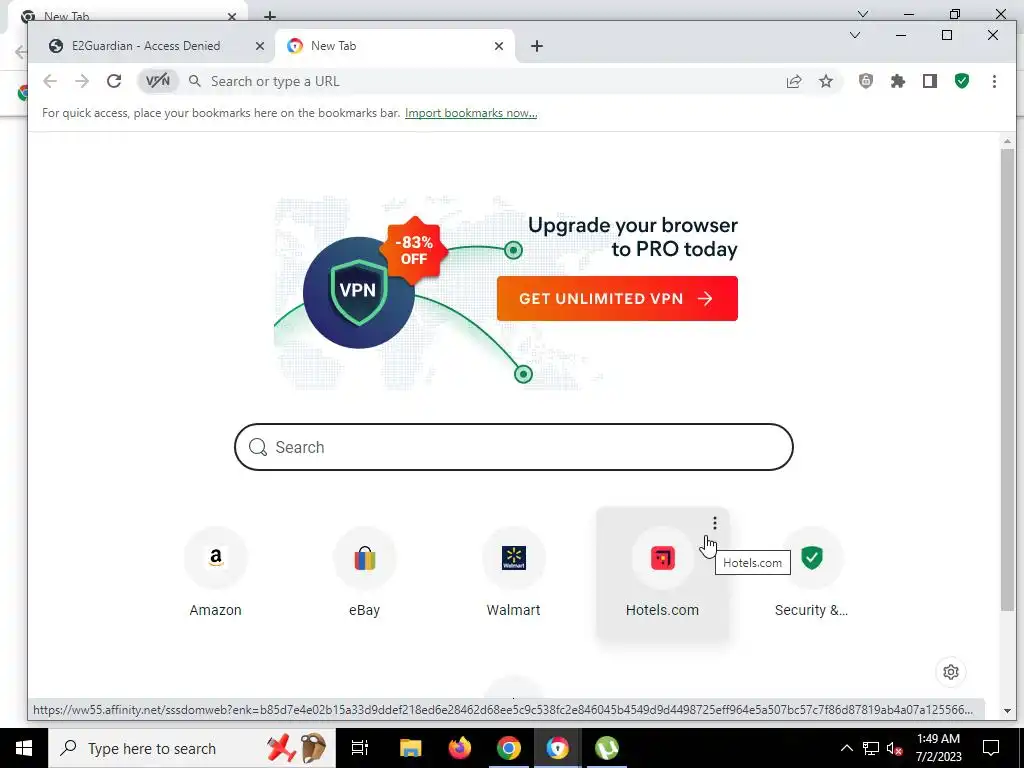The height and width of the screenshot is (768, 1024).
Task: Open the privacy shield lock icon
Action: pyautogui.click(x=866, y=81)
